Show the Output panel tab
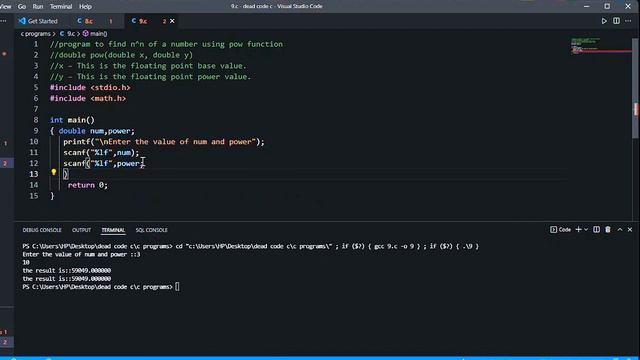 (x=81, y=230)
